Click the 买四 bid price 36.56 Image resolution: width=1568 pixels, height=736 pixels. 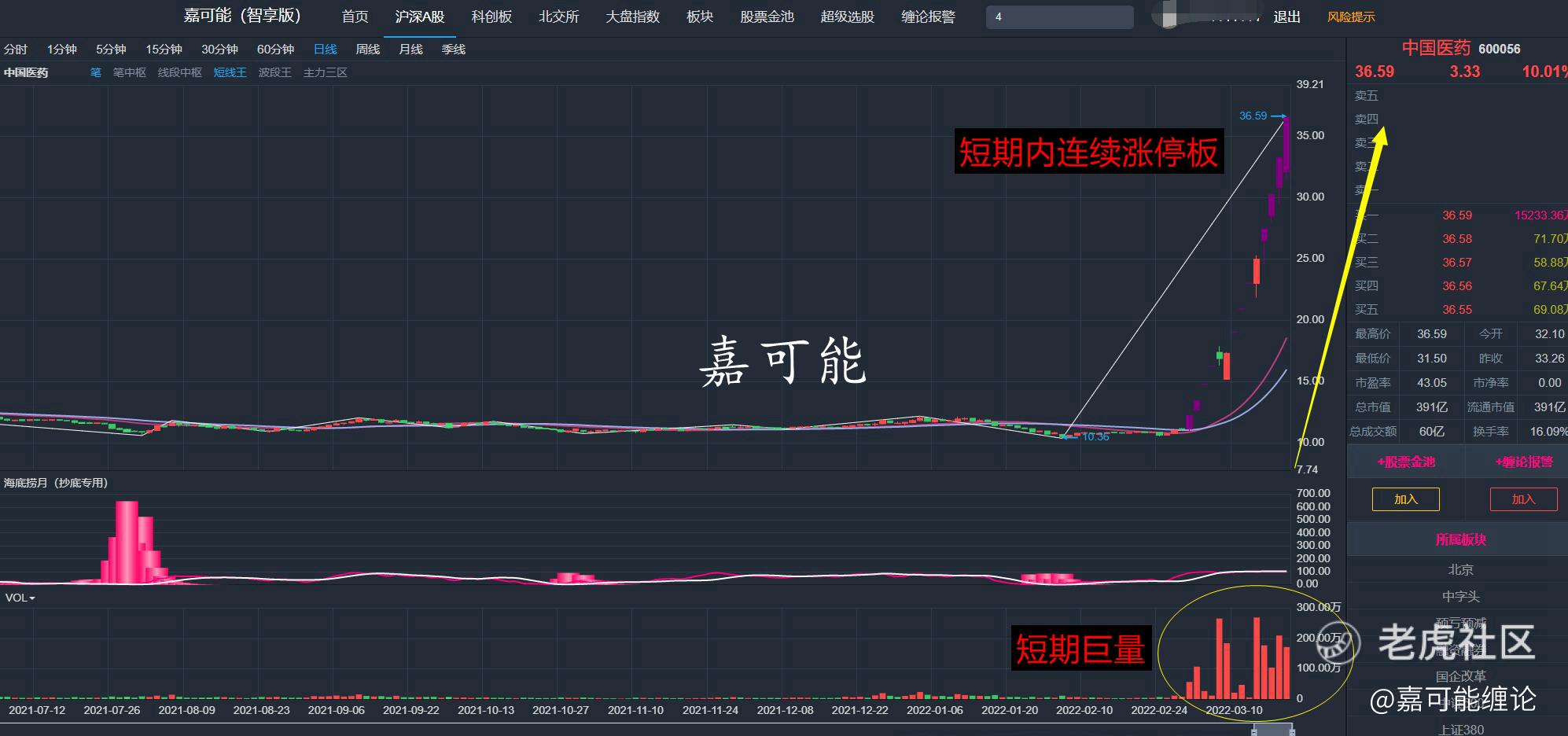[1457, 286]
